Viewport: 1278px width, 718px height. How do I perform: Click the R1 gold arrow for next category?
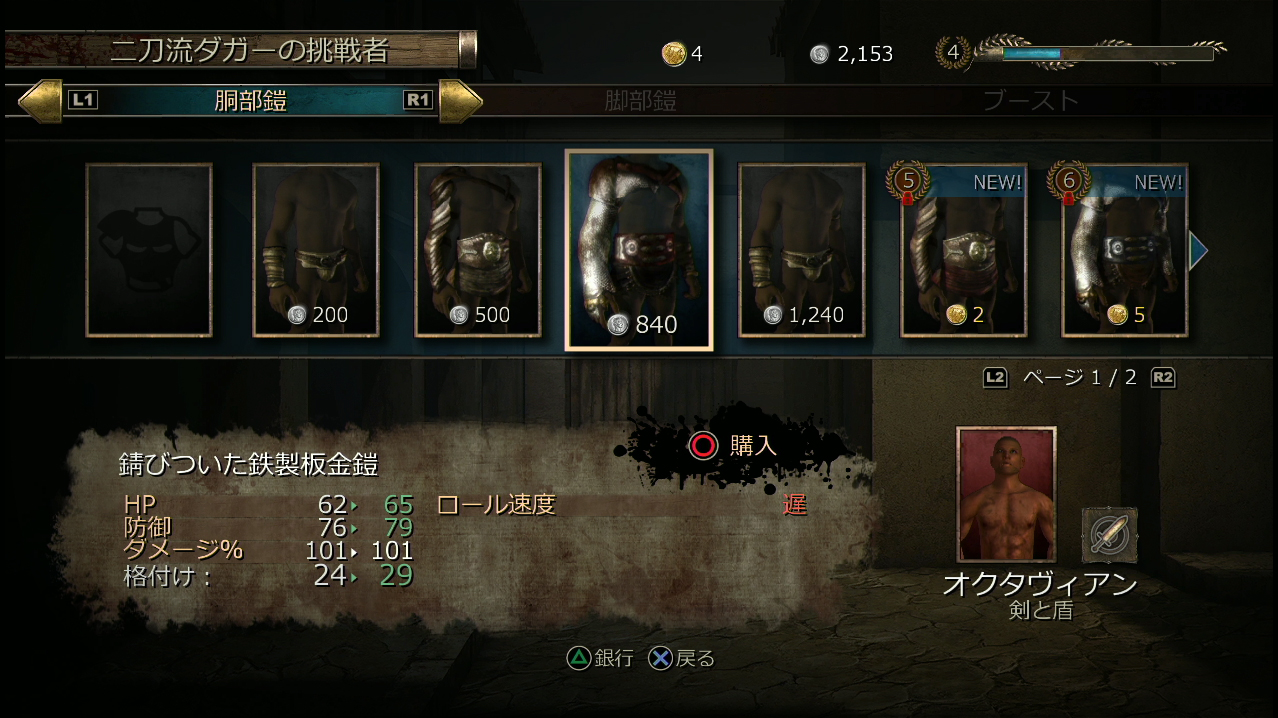pyautogui.click(x=461, y=101)
